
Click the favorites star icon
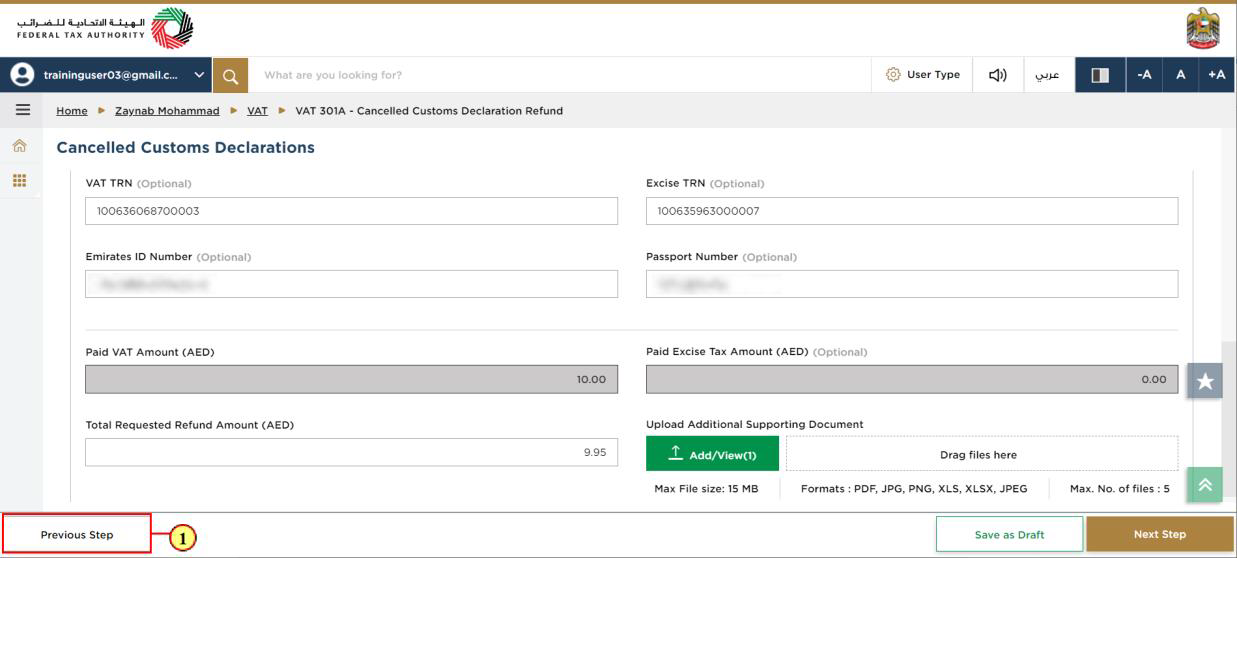pos(1205,381)
